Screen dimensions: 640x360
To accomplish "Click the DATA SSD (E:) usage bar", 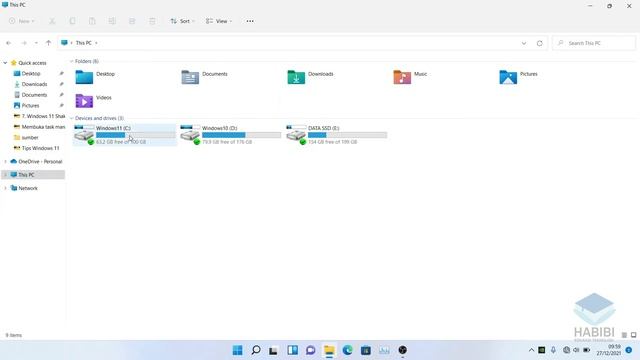I will (x=347, y=135).
